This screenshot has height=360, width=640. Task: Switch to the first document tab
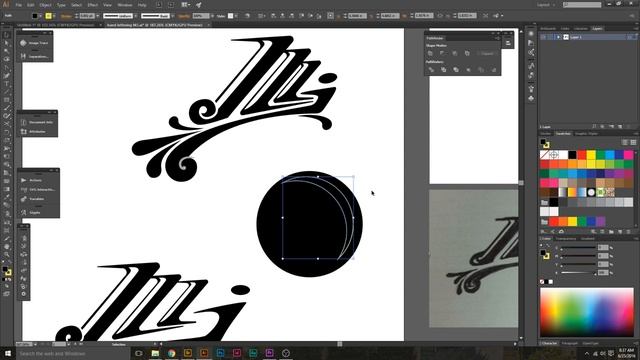[x=56, y=25]
